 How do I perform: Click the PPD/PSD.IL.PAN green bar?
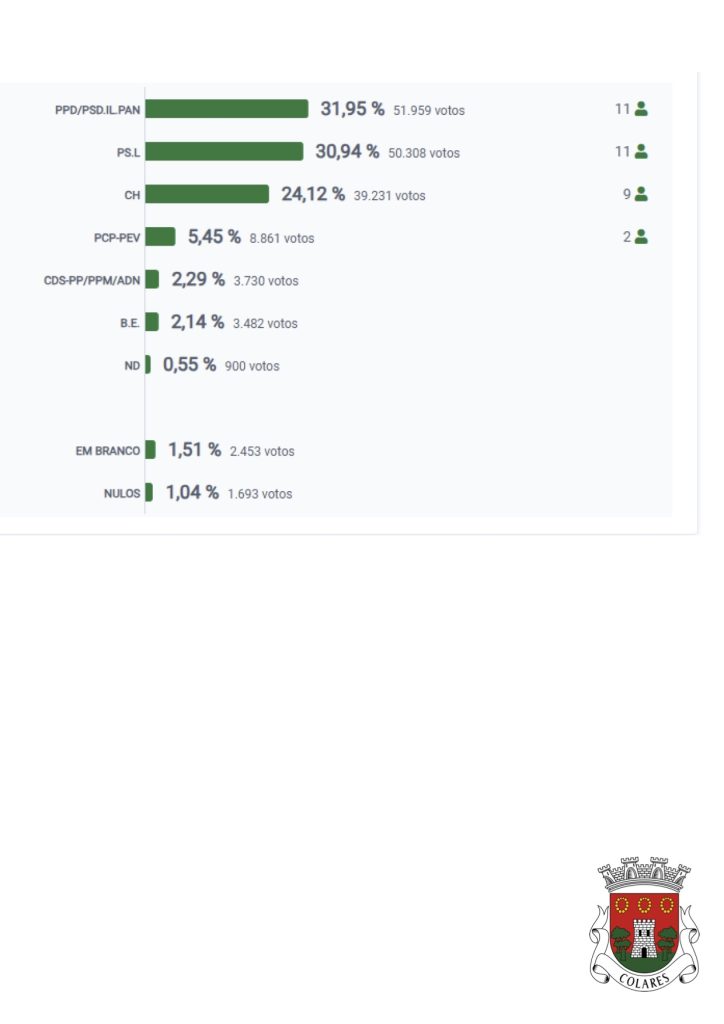[227, 109]
